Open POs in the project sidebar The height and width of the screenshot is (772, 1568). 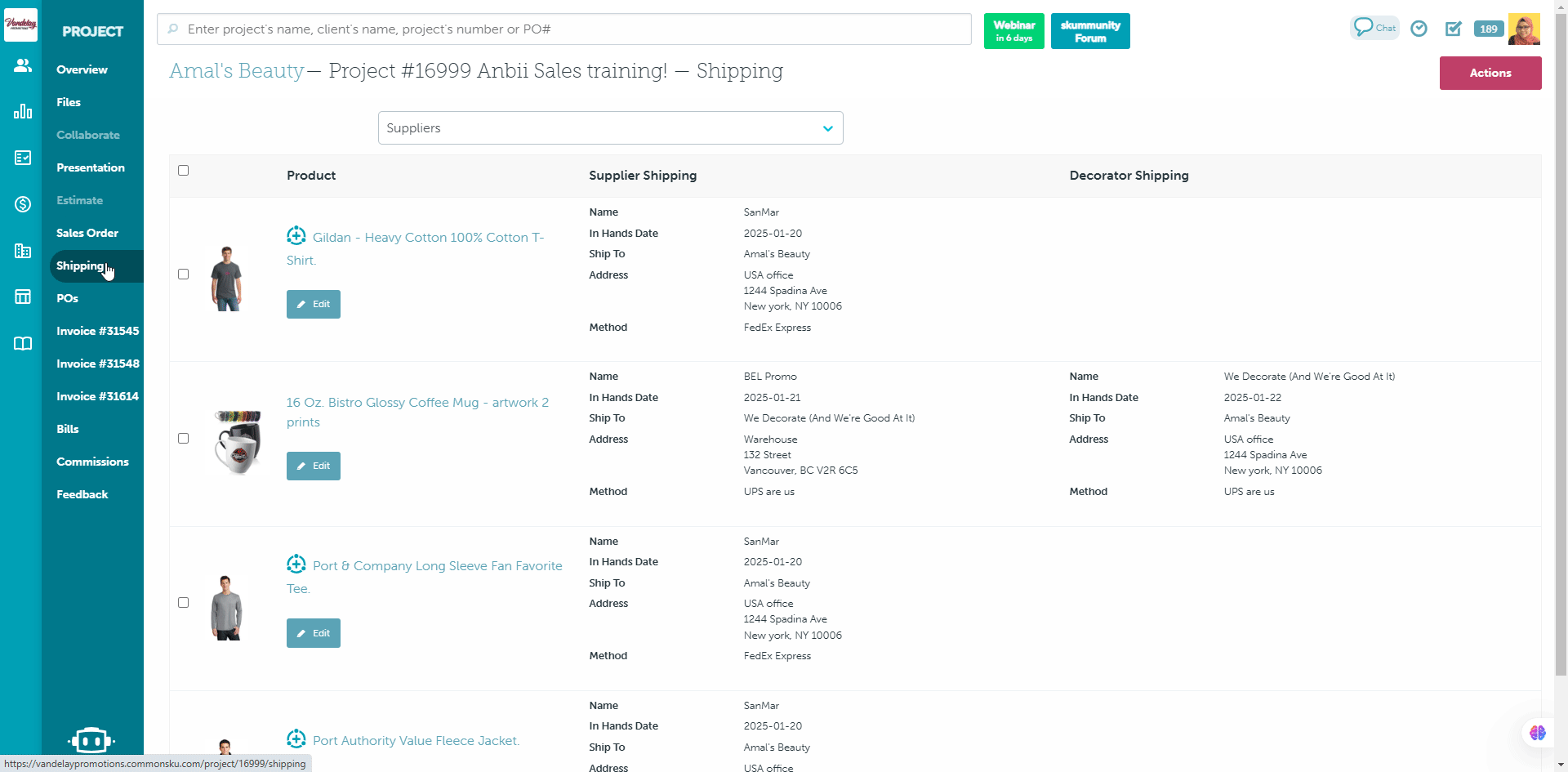pyautogui.click(x=67, y=298)
